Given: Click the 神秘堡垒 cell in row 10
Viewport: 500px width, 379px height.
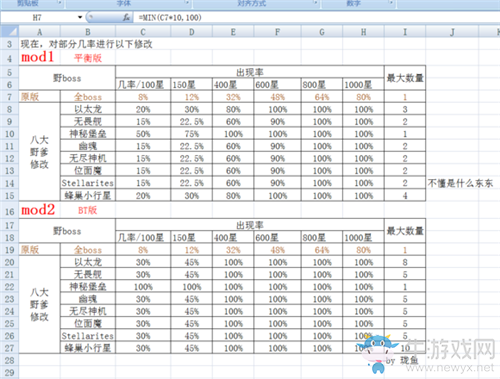Looking at the screenshot, I should coord(88,134).
